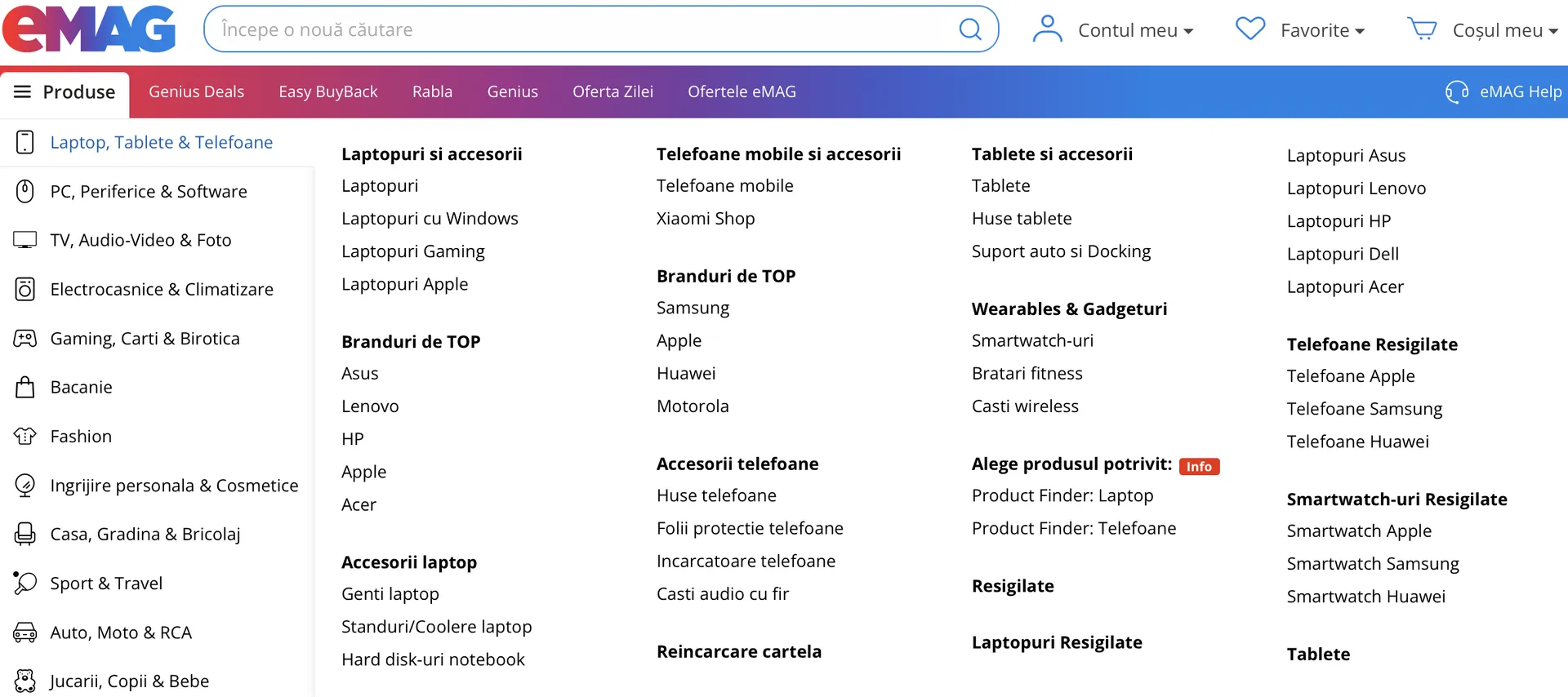
Task: Click the car icon for Auto, Moto & RCA
Action: click(x=25, y=633)
